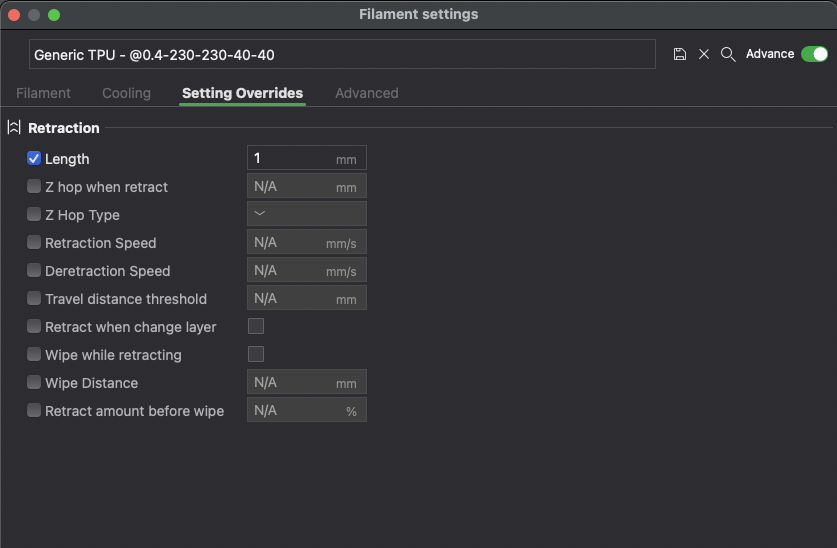Enable the Wipe Distance override checkbox
Image resolution: width=837 pixels, height=548 pixels.
34,383
